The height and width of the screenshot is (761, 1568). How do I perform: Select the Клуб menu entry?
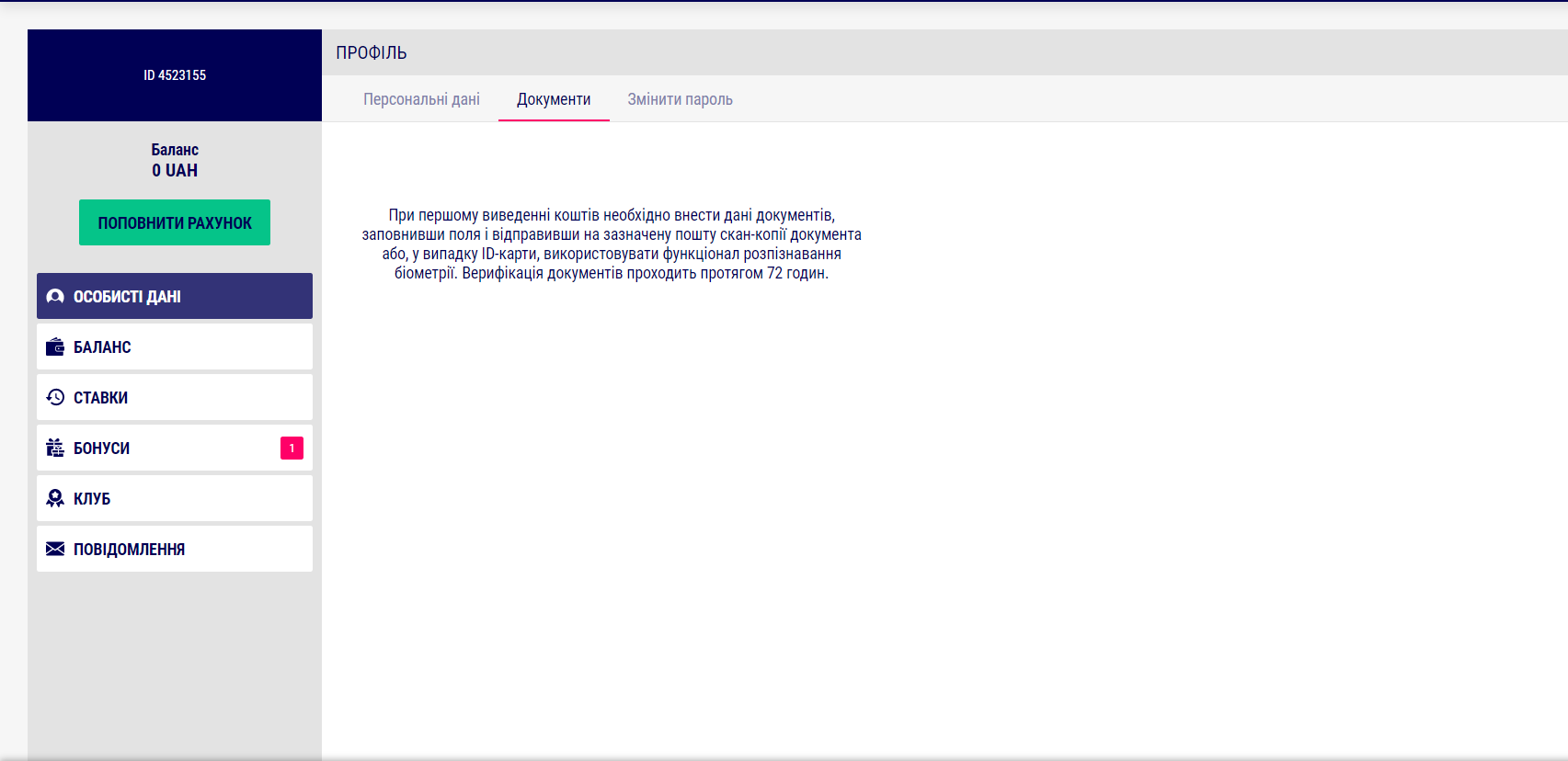(175, 498)
